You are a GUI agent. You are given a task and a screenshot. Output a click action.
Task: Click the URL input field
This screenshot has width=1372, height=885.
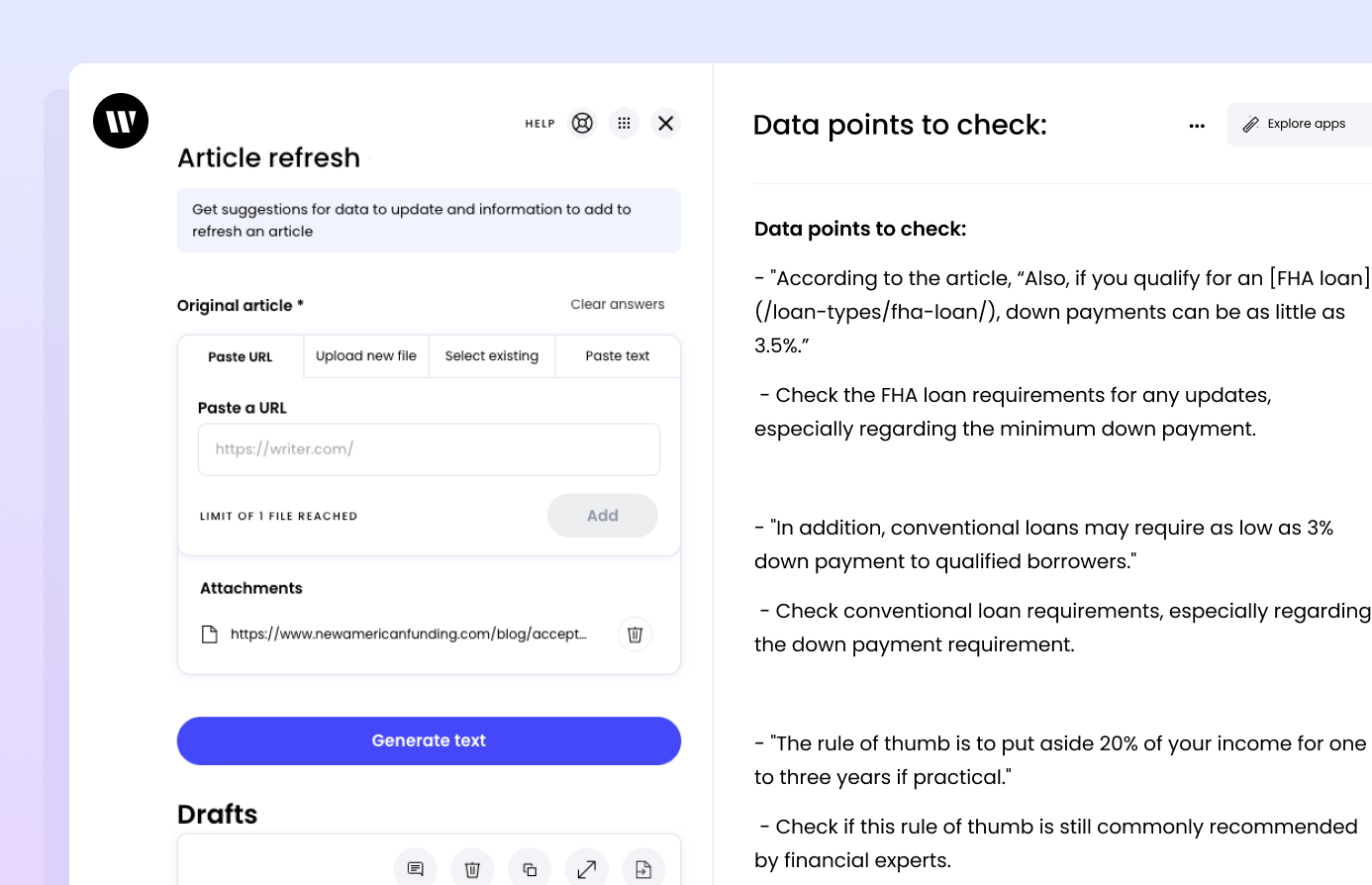point(429,448)
